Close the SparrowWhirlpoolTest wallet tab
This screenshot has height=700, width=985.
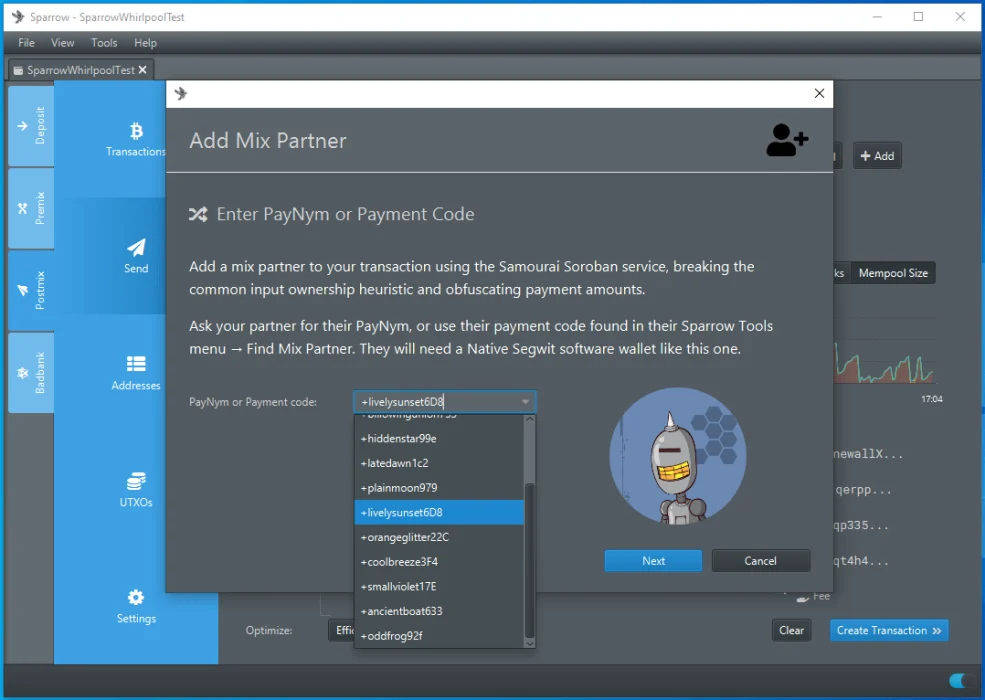click(143, 70)
